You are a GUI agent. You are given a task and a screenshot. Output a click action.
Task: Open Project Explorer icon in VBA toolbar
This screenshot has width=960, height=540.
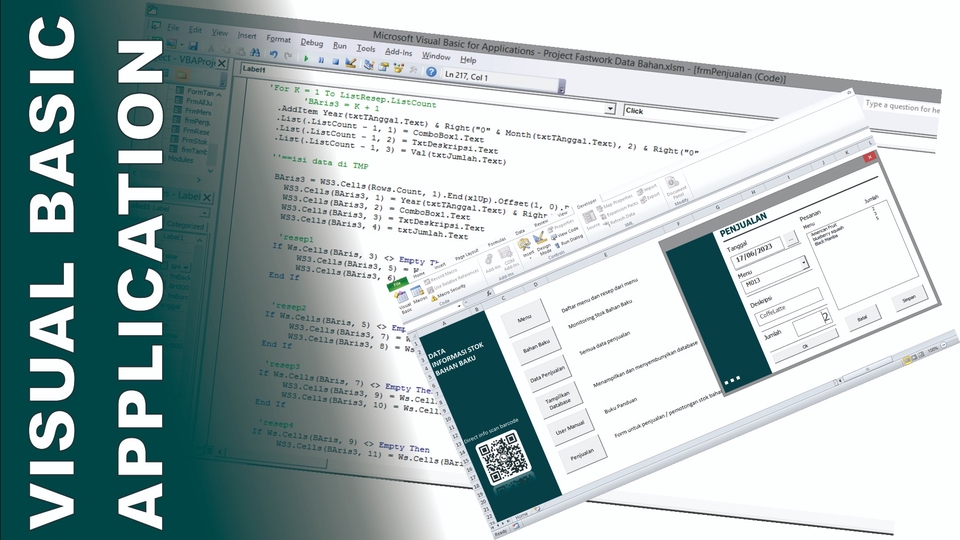[x=369, y=64]
